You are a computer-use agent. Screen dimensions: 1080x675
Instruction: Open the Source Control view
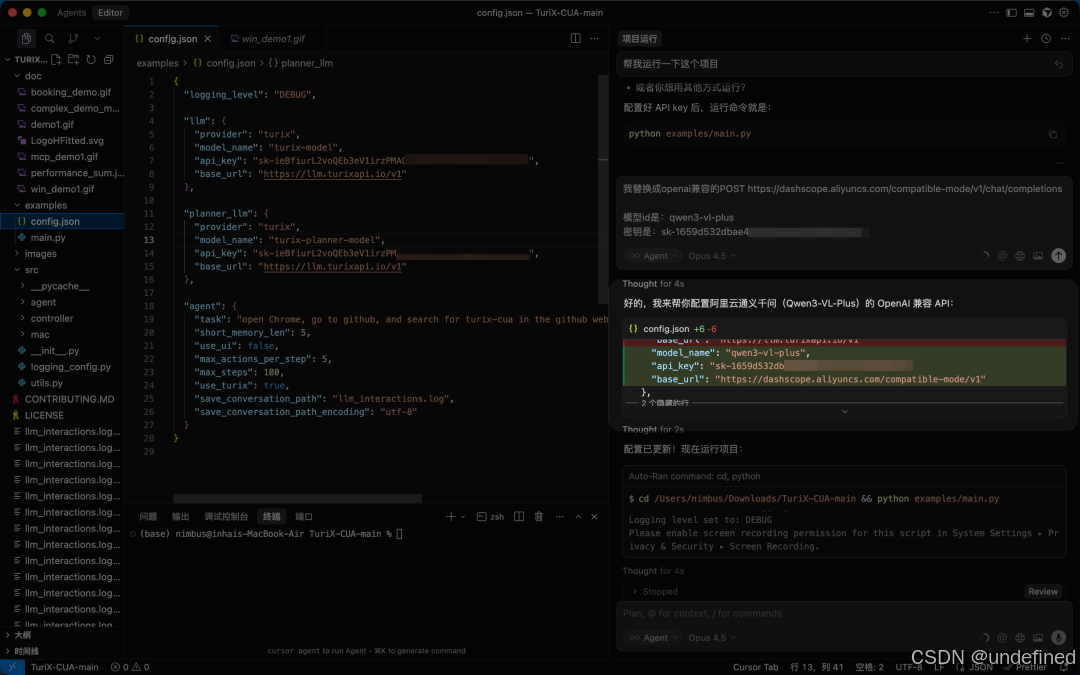click(x=73, y=39)
